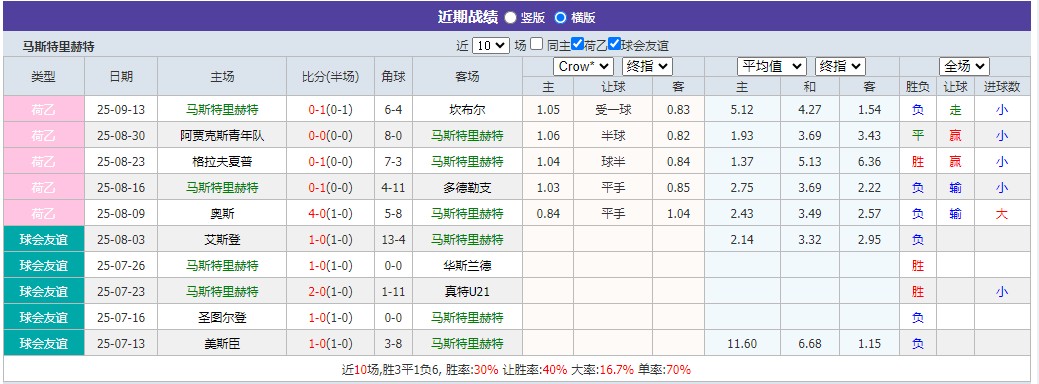The image size is (1039, 384).
Task: Uncheck the 球会友谊 filter checkbox
Action: (614, 44)
